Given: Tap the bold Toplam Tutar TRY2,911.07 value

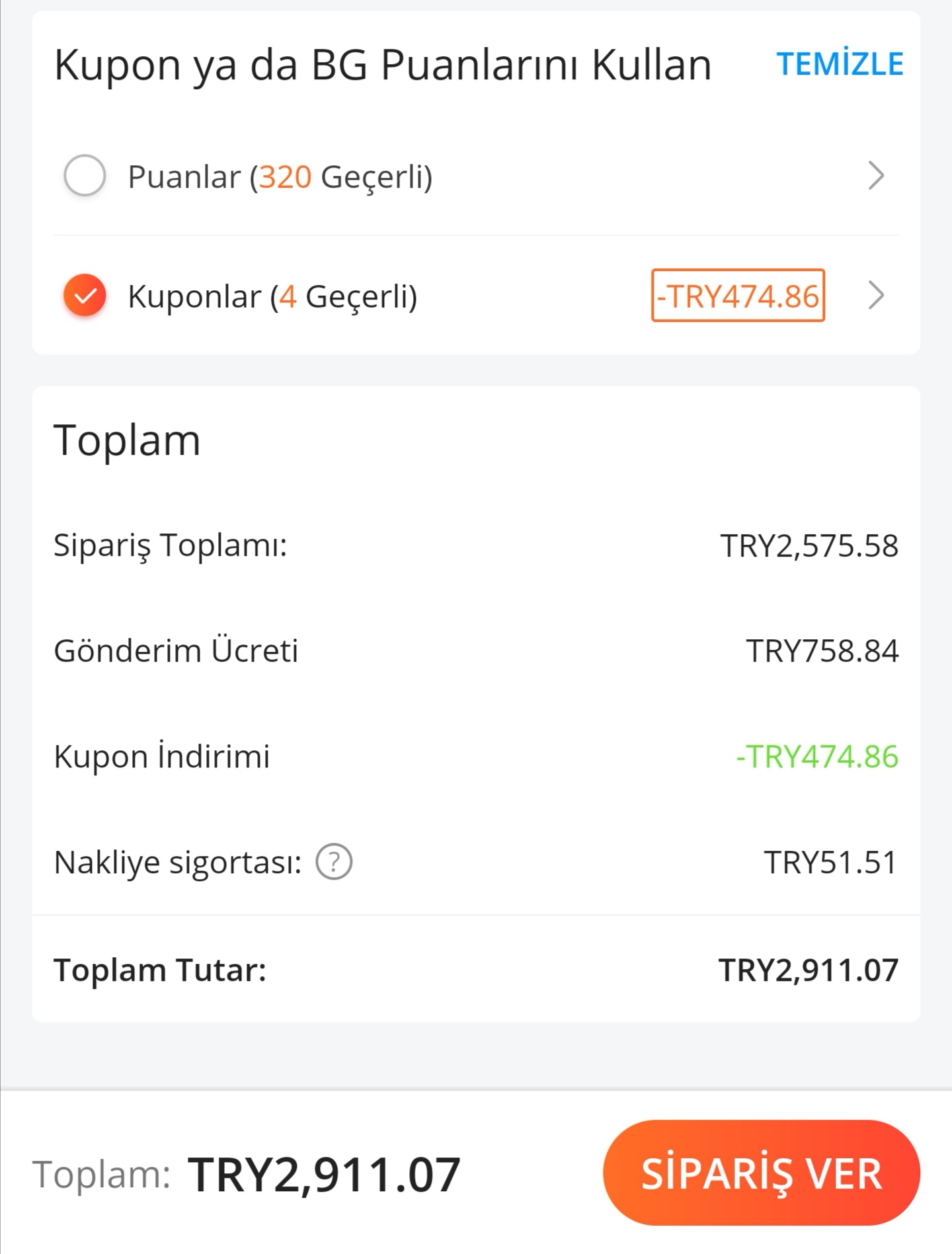Looking at the screenshot, I should (809, 970).
